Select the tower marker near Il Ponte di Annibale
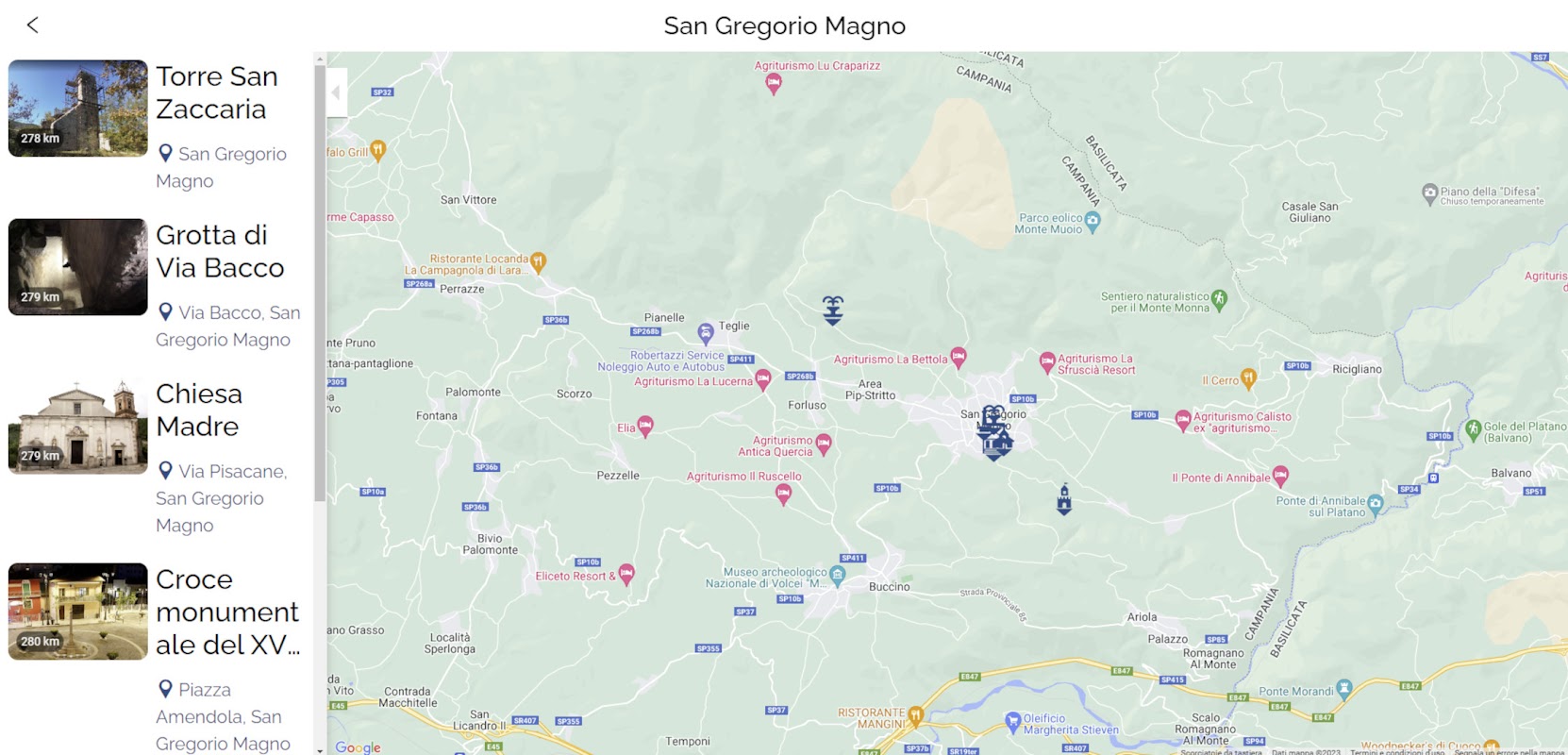 click(x=1064, y=499)
